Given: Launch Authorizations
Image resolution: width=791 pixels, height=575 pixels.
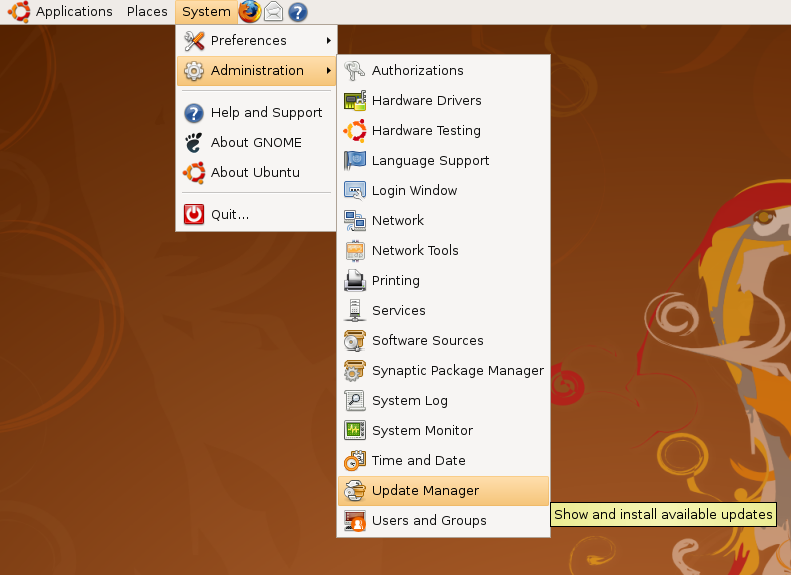Looking at the screenshot, I should [x=443, y=71].
